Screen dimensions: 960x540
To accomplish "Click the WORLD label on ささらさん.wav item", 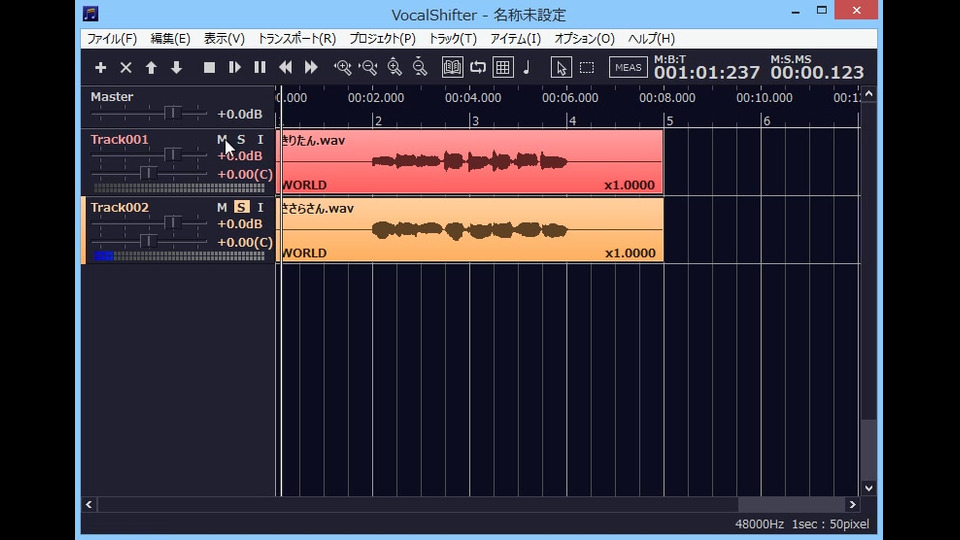I will [x=304, y=253].
